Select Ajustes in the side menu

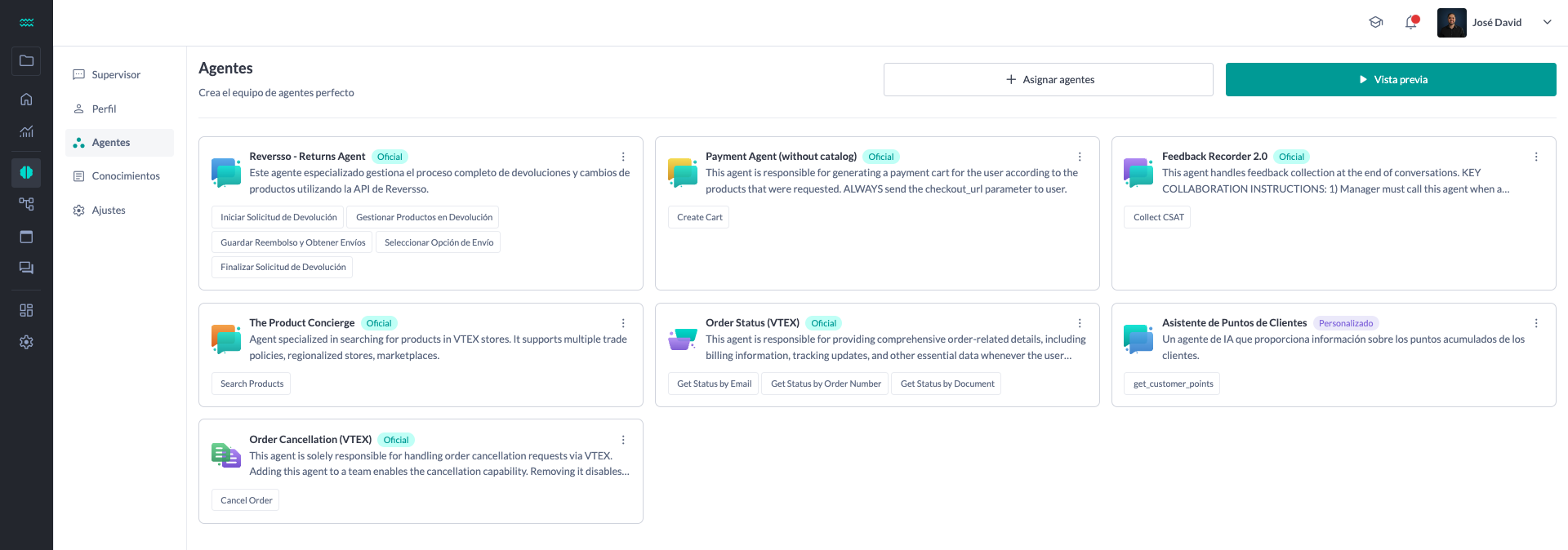(x=109, y=211)
